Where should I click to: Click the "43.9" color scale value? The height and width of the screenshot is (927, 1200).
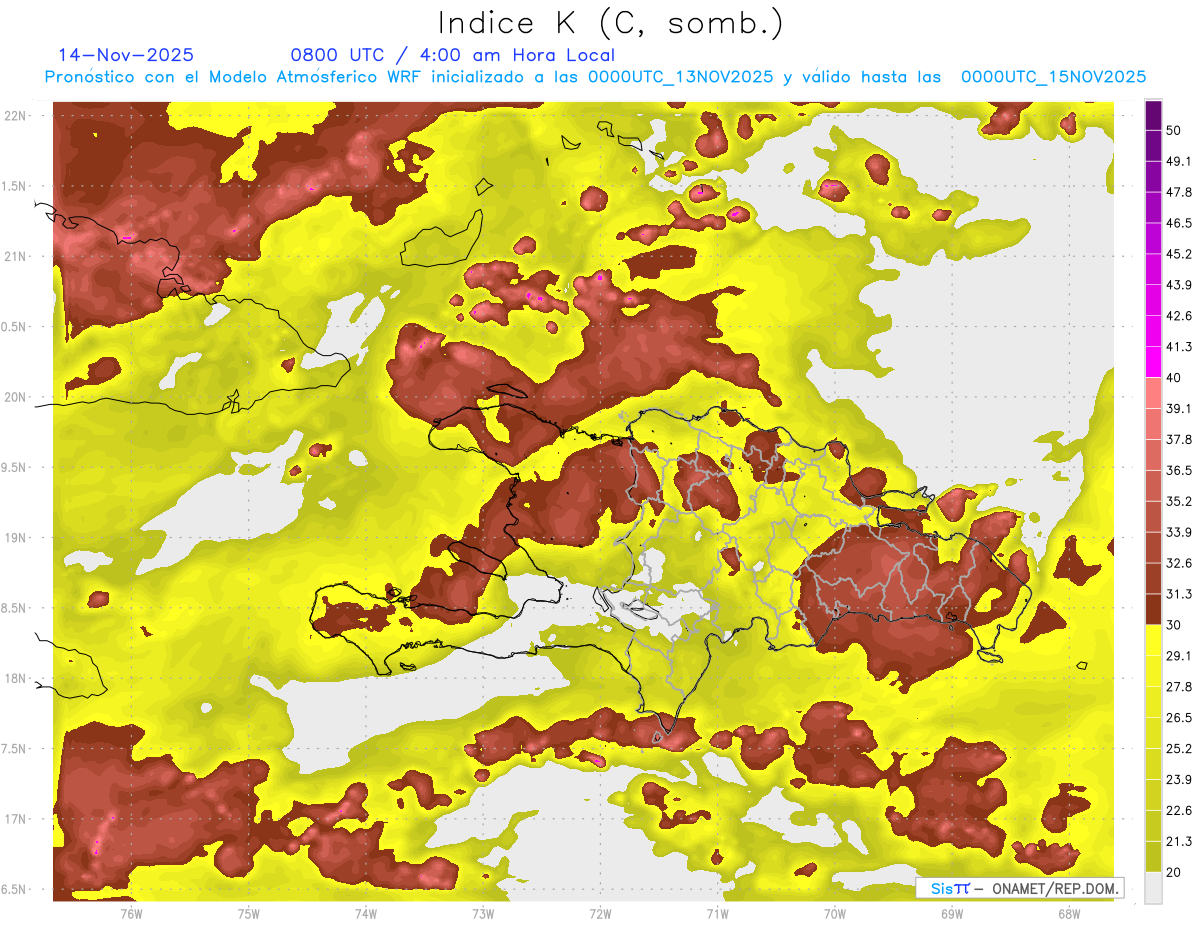pyautogui.click(x=1179, y=285)
